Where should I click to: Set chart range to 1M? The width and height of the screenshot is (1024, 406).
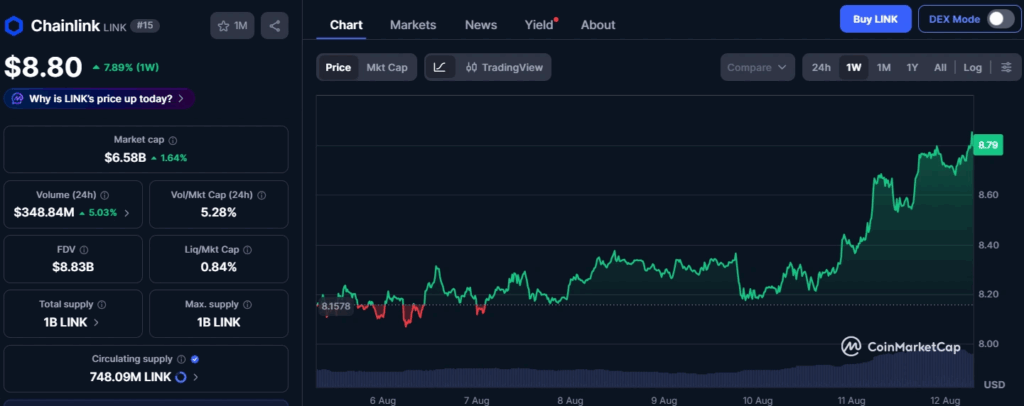pos(884,67)
